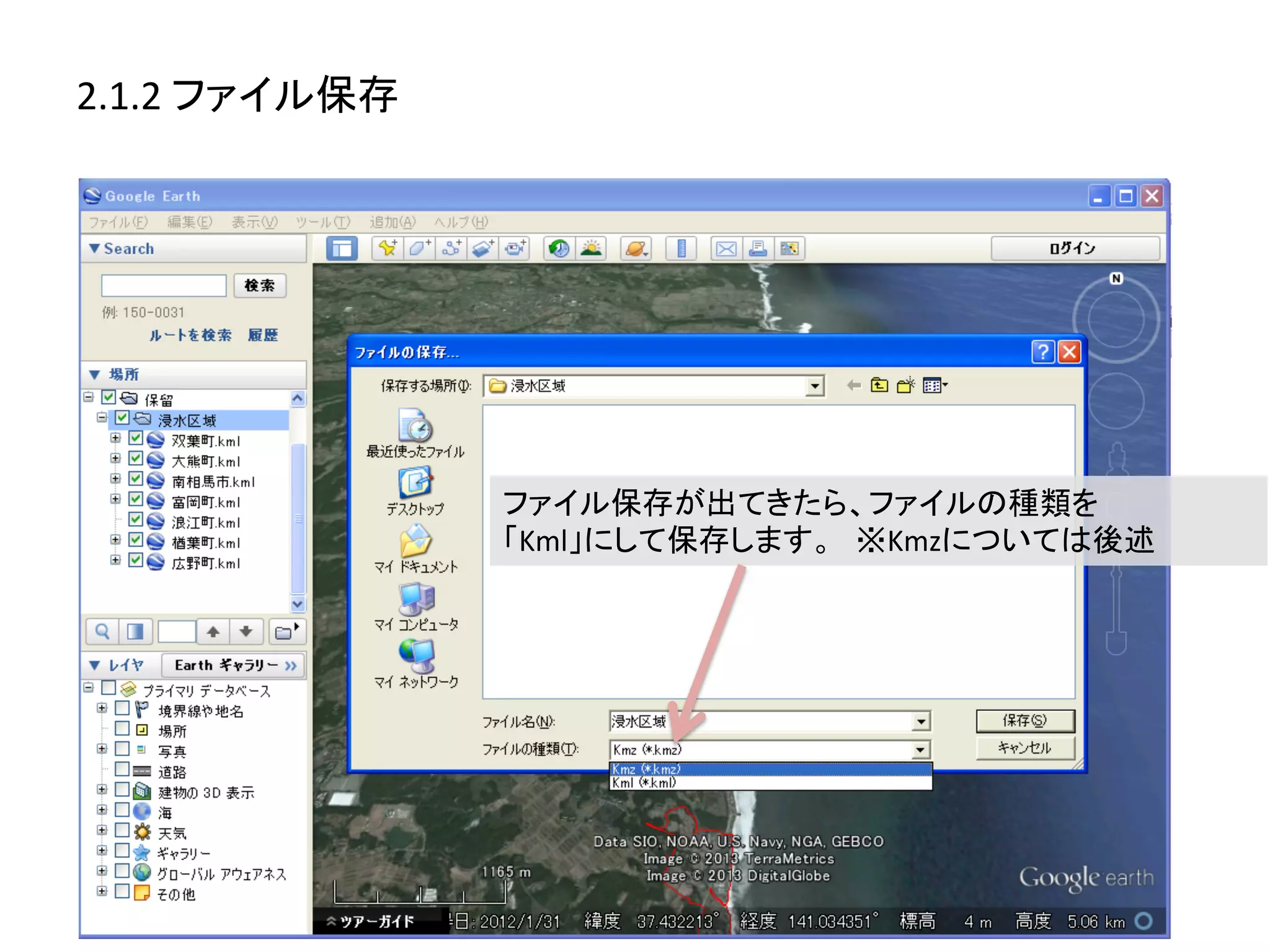The height and width of the screenshot is (952, 1270).
Task: Open My Computer shortcut
Action: 415,607
